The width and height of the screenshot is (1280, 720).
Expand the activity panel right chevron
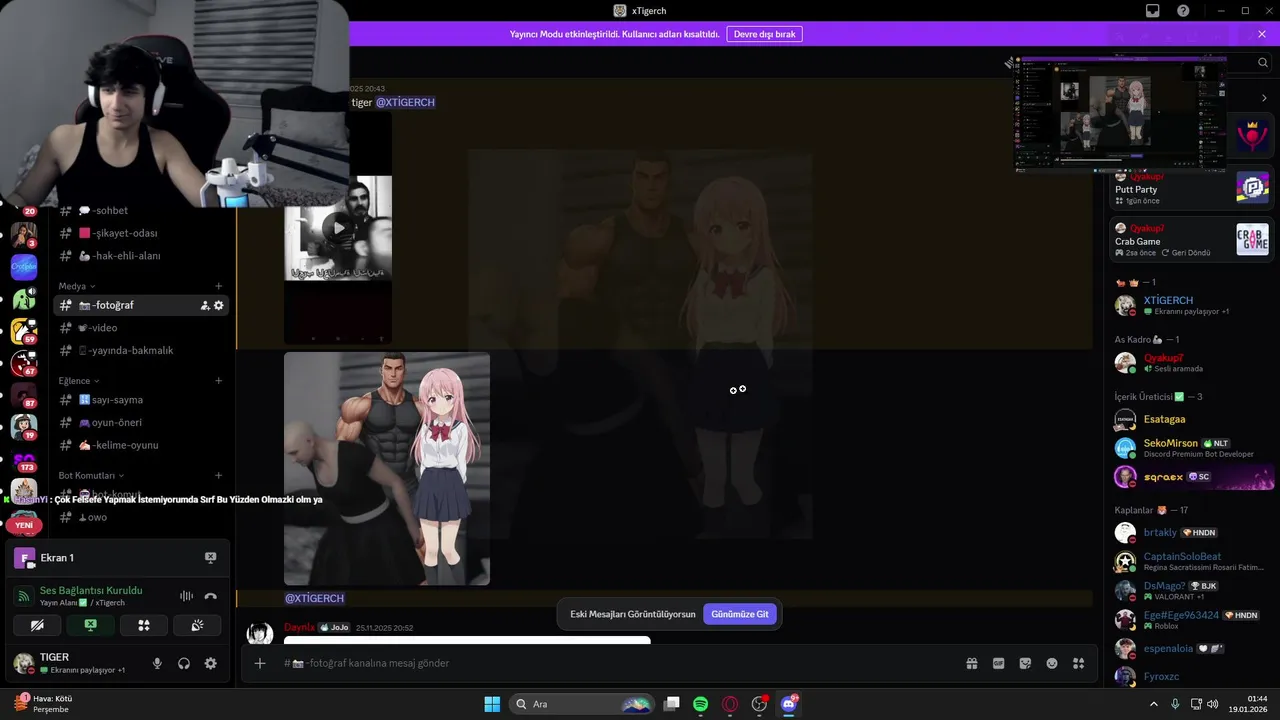point(1264,98)
